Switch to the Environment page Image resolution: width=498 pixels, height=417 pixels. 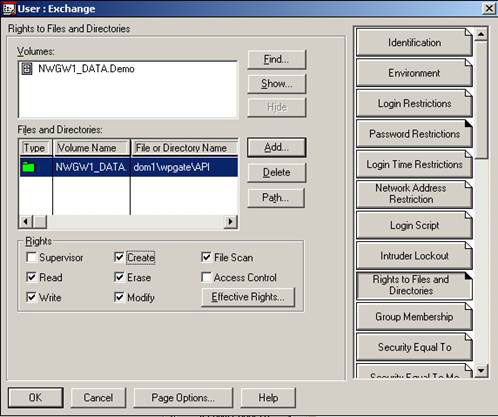[x=414, y=73]
